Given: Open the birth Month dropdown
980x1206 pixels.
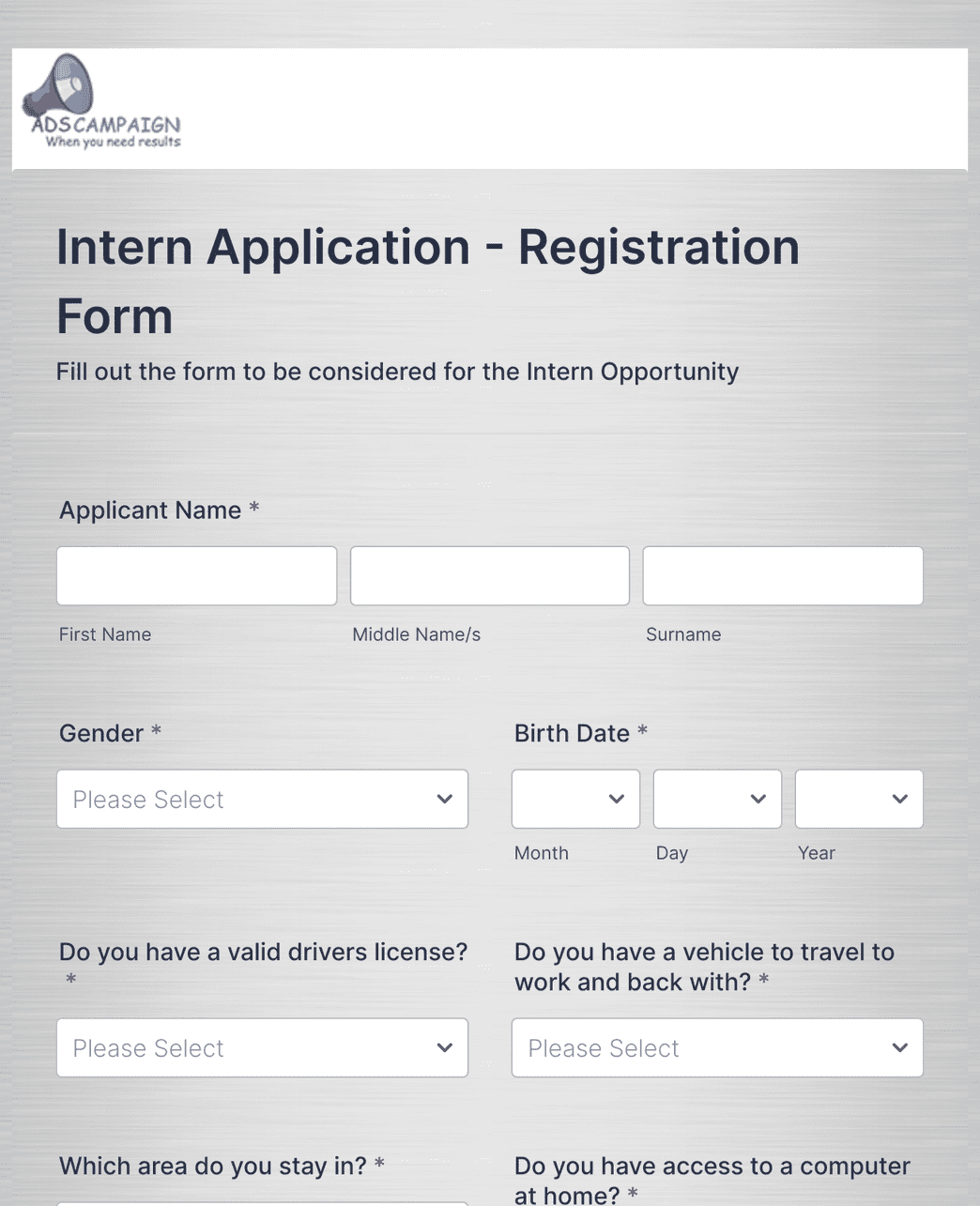Looking at the screenshot, I should coord(575,799).
